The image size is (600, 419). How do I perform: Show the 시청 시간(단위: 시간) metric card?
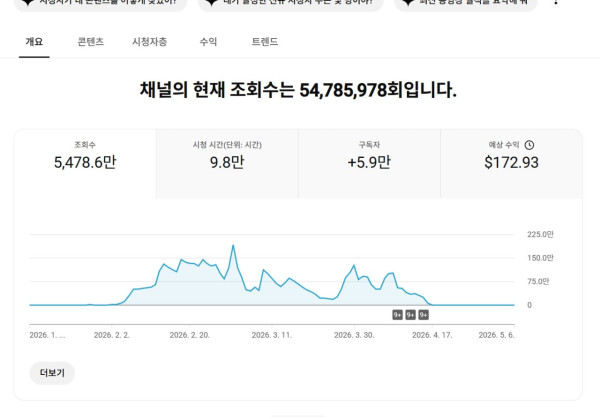click(x=227, y=164)
